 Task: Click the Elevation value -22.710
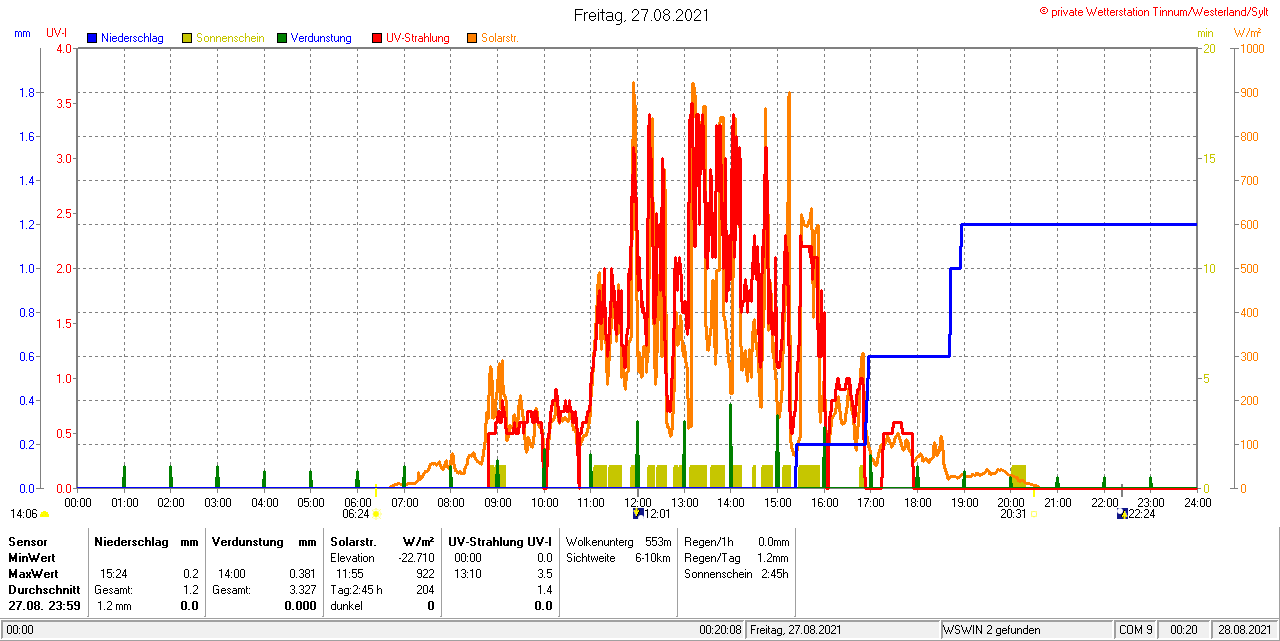coord(414,557)
